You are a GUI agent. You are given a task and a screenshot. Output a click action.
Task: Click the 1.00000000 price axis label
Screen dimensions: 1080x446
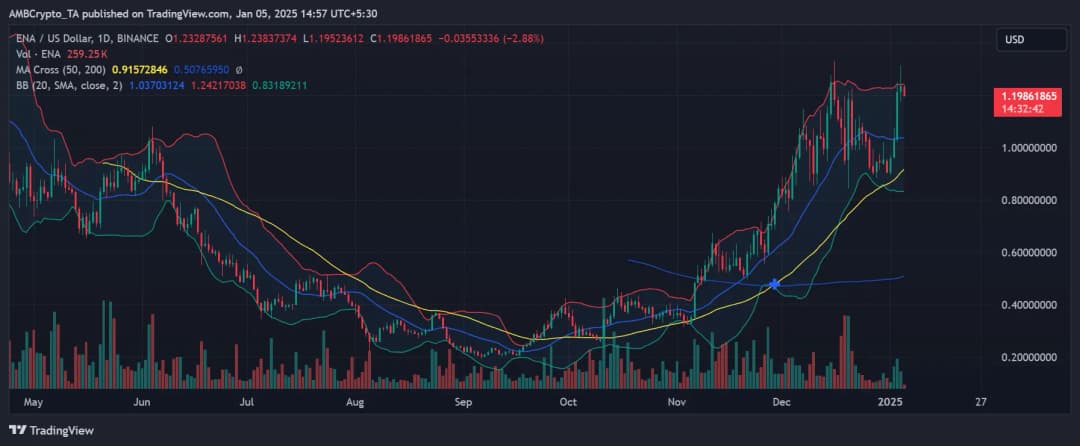(1029, 148)
